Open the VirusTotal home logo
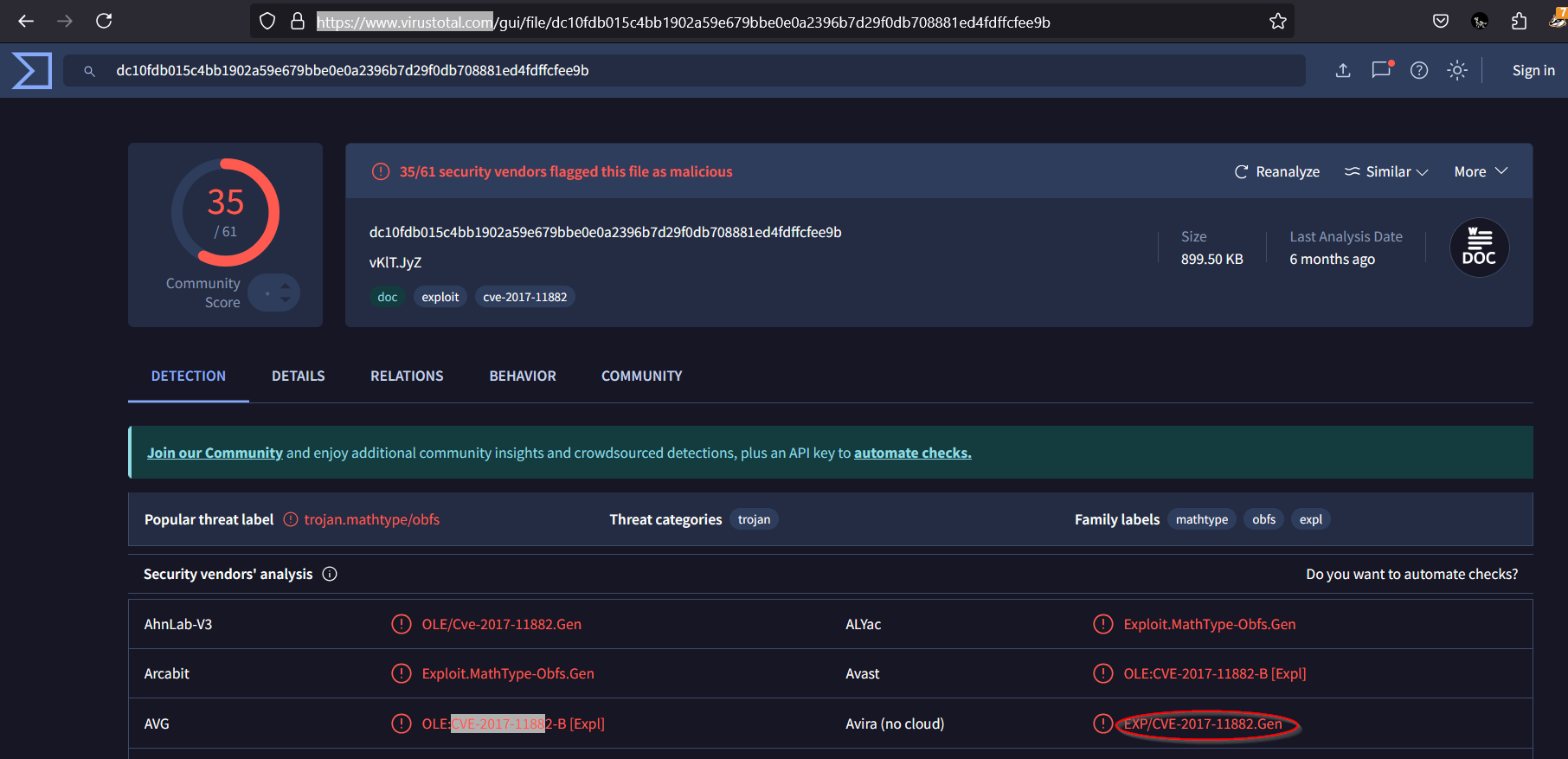This screenshot has height=759, width=1568. [32, 70]
